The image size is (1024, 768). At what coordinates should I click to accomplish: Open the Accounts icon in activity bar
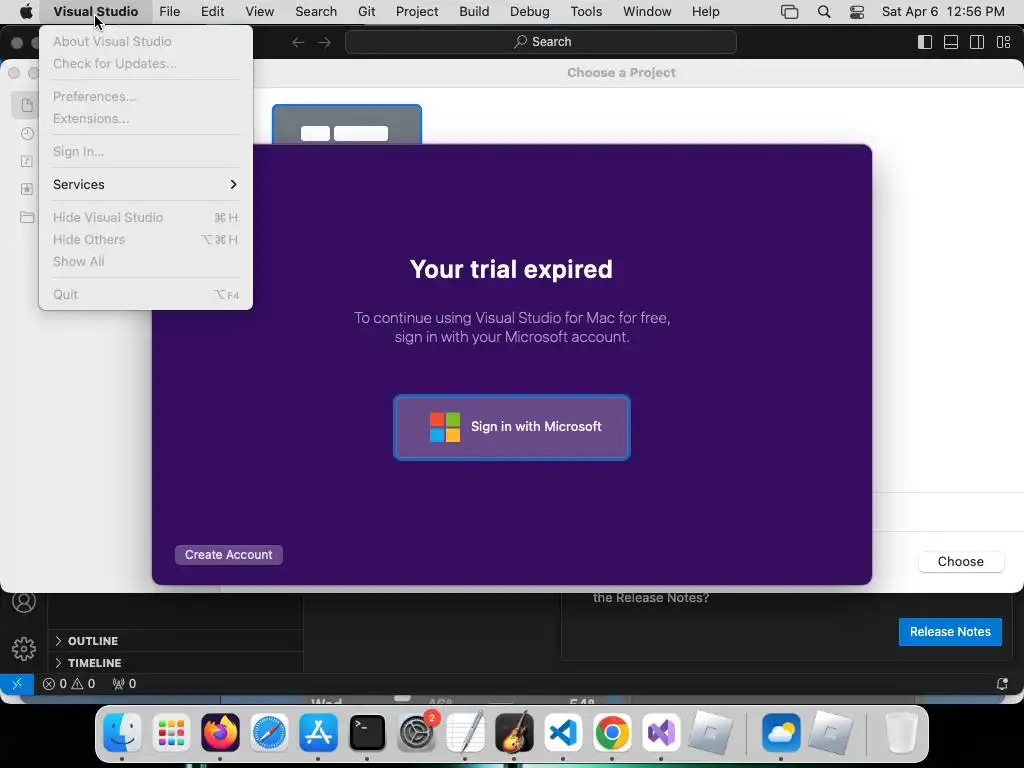click(24, 601)
